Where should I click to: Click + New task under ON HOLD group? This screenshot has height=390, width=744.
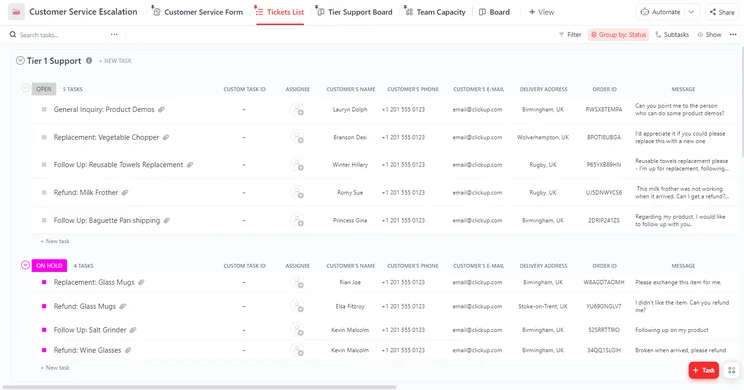coord(55,368)
